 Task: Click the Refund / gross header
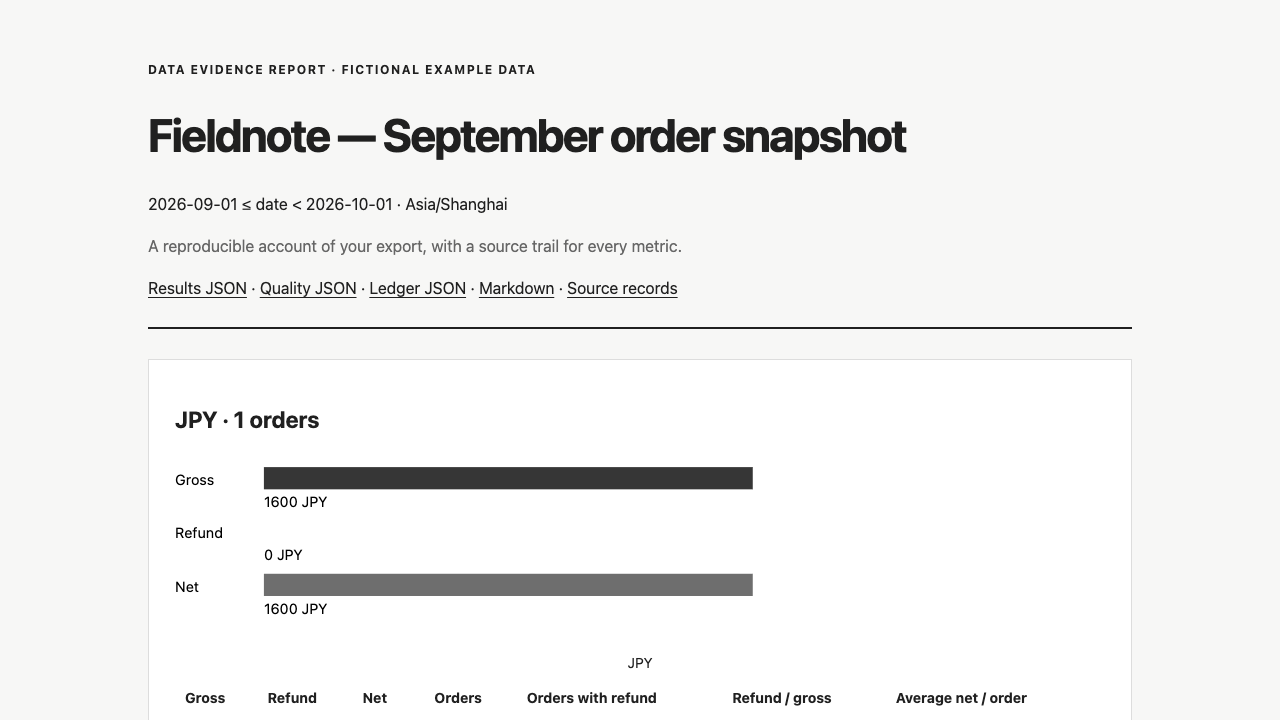pos(782,698)
